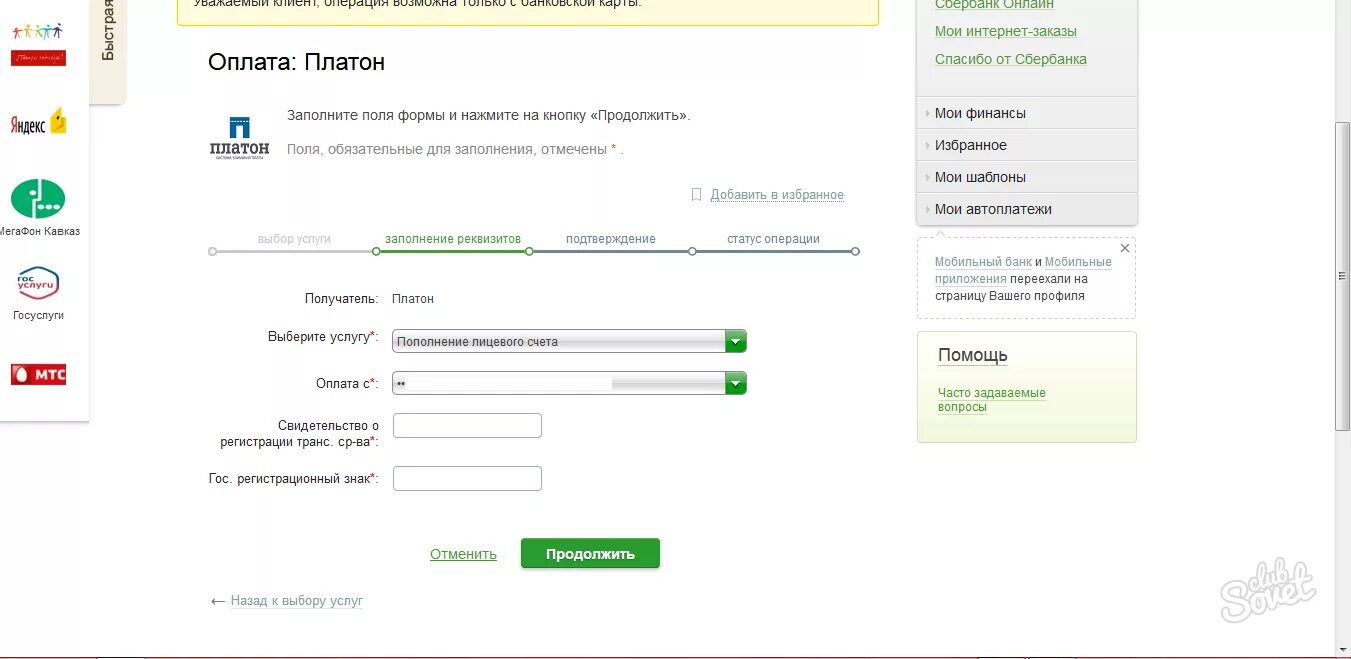
Task: Click the page vertical scrollbar thumb
Action: point(1343,276)
